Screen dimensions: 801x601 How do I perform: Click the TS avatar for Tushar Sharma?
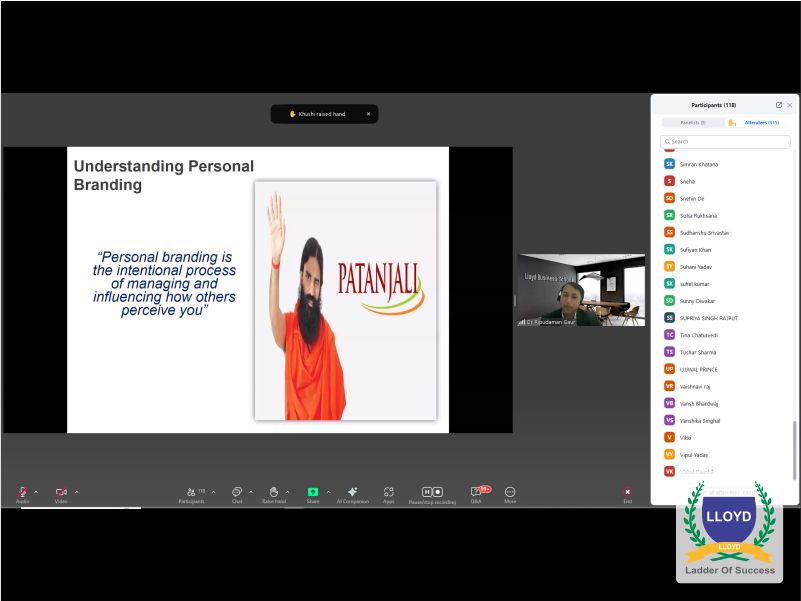coord(669,352)
